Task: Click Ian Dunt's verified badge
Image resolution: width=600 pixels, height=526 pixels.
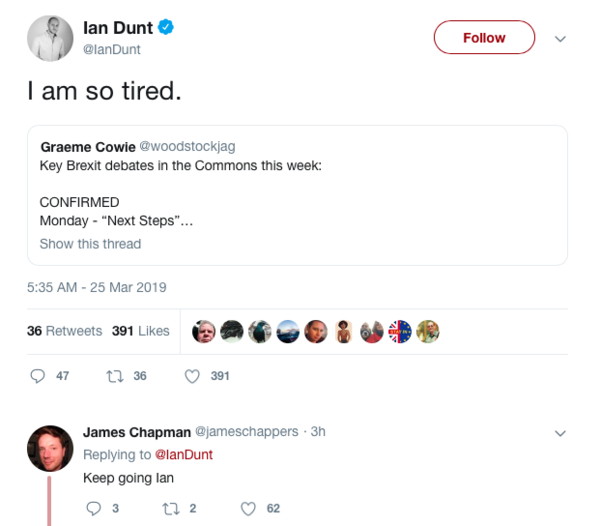Action: coord(166,27)
